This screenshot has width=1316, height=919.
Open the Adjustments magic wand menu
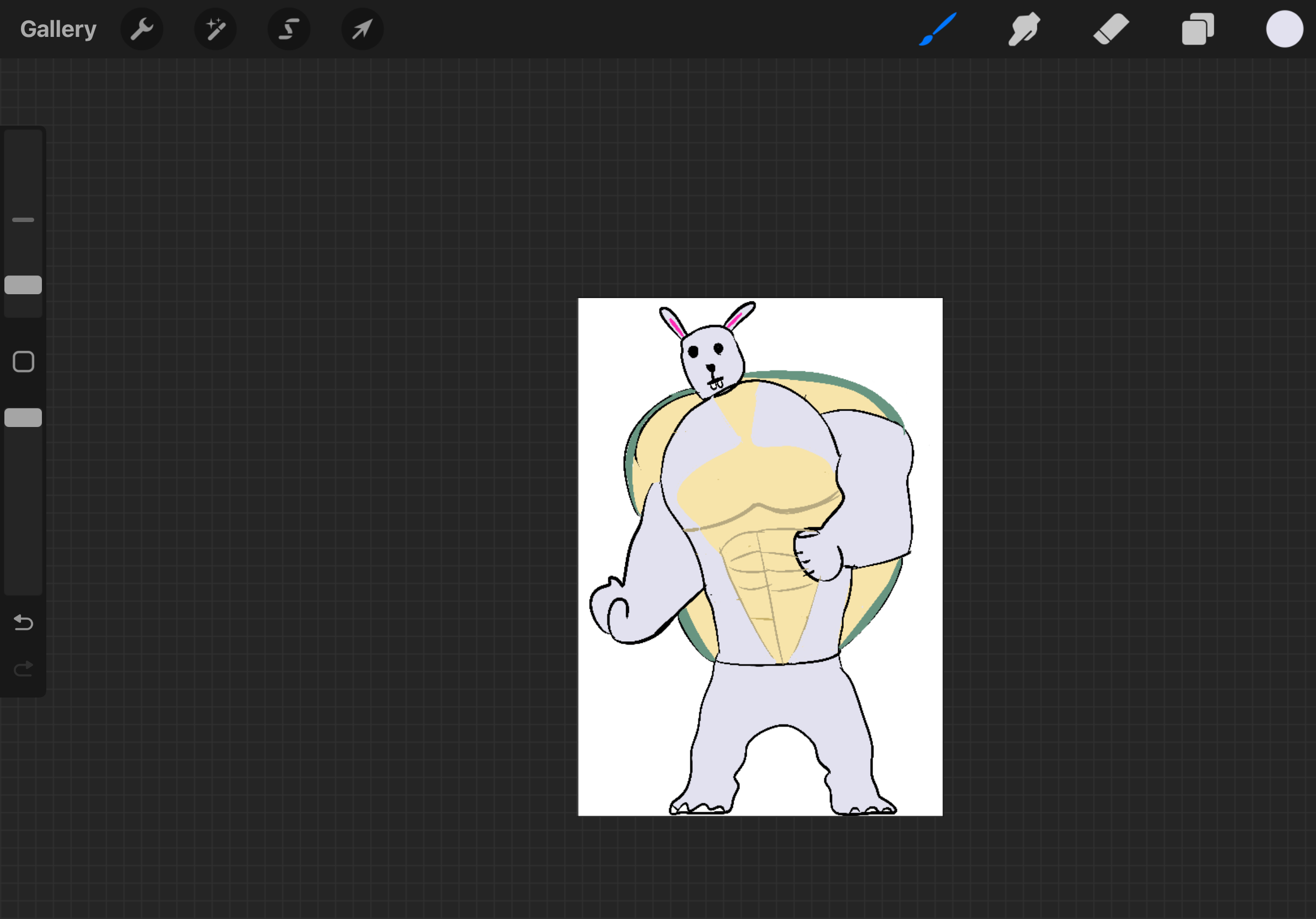(215, 29)
